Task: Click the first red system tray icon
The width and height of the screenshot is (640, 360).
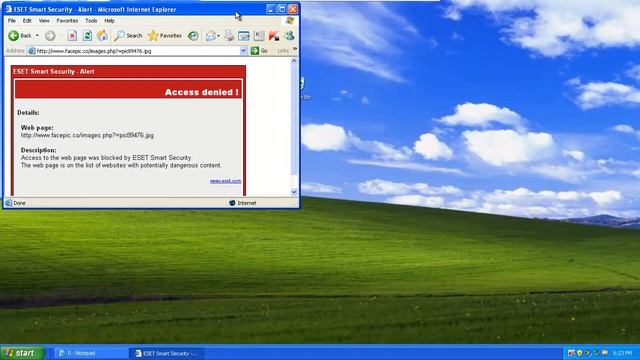Action: [571, 353]
